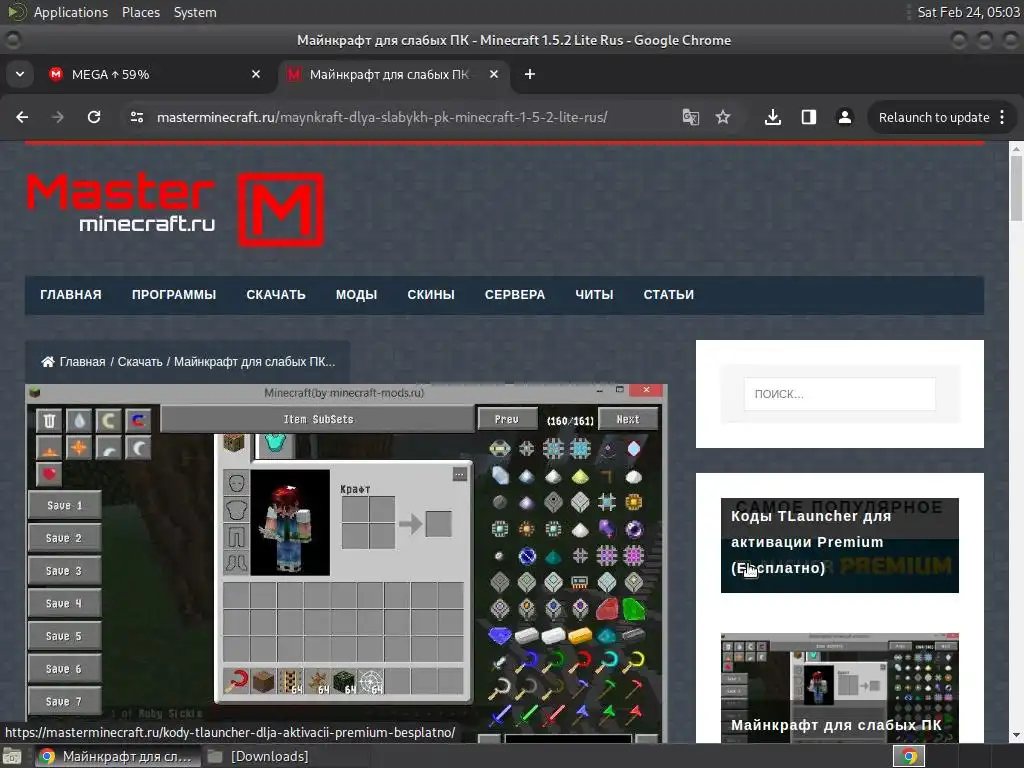The width and height of the screenshot is (1024, 768).
Task: Open the МОДЫ menu item
Action: 357,295
